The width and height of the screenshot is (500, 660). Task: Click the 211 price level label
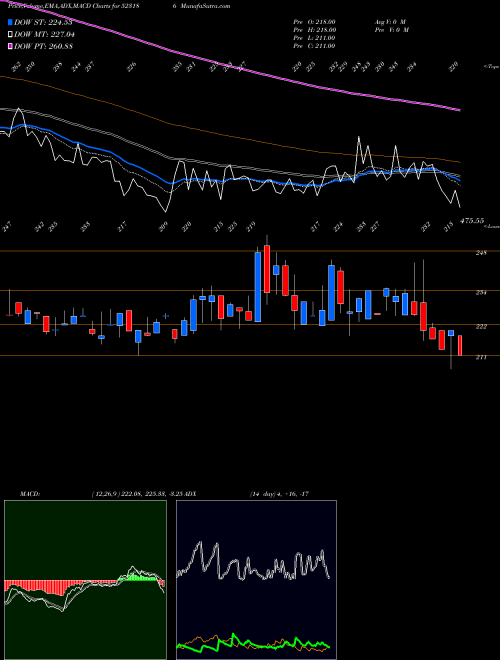pyautogui.click(x=481, y=357)
